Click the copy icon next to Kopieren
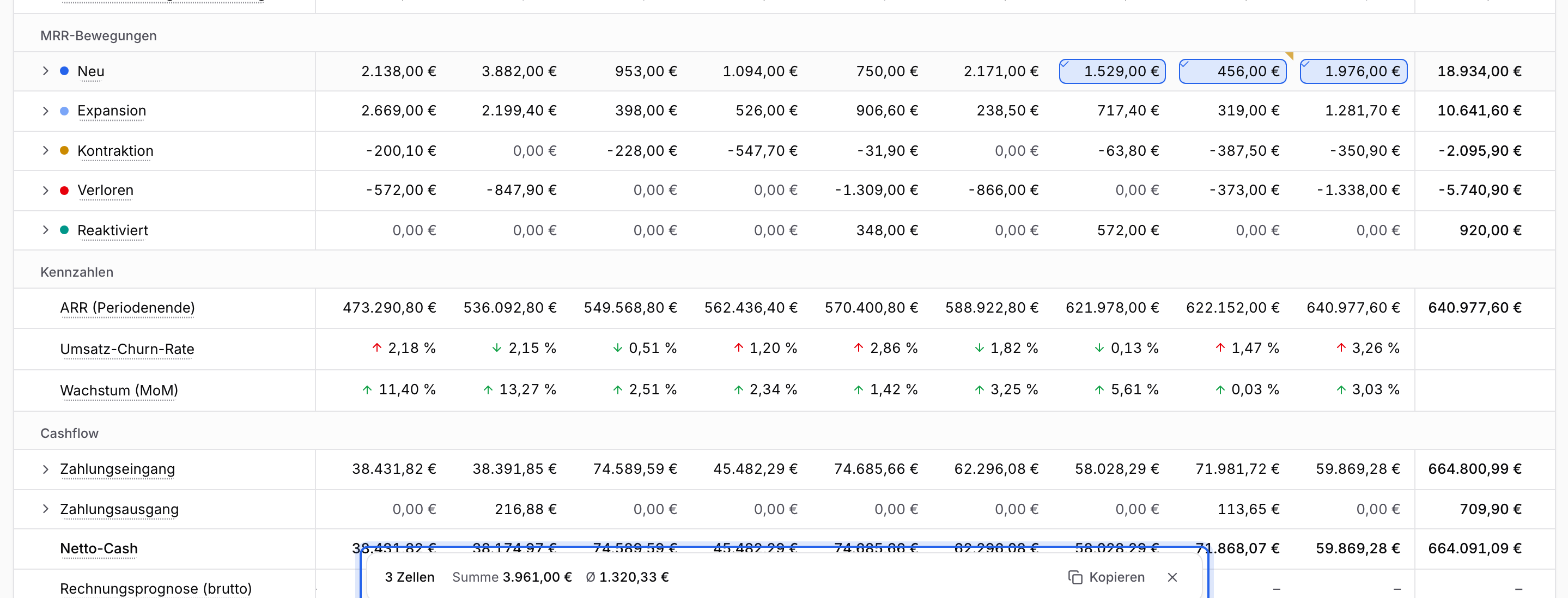Image resolution: width=1568 pixels, height=598 pixels. point(1075,577)
